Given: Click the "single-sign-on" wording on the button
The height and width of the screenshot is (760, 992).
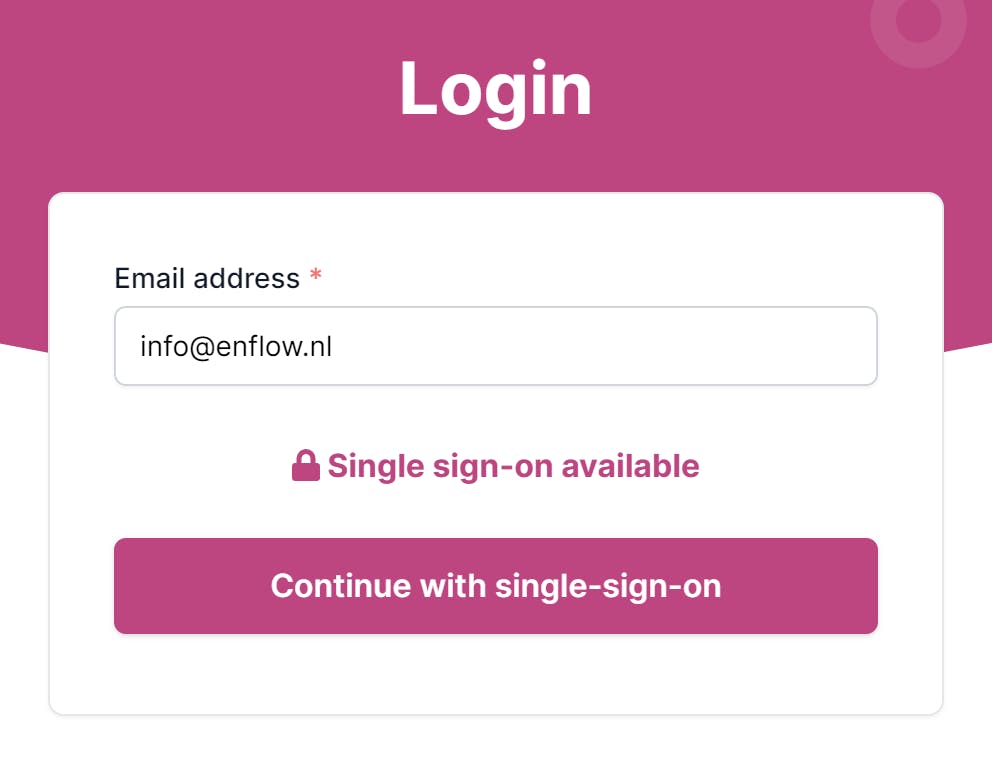Looking at the screenshot, I should coord(608,586).
